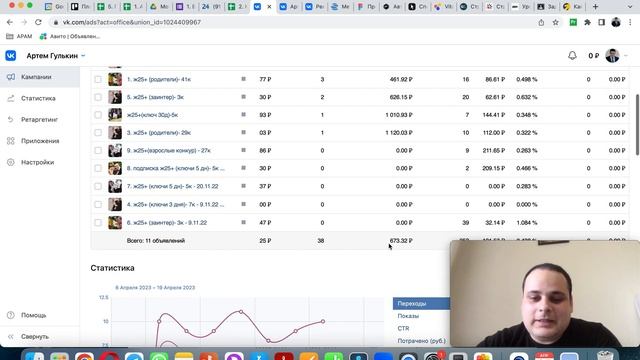Open the Extensions puzzle icon

click(x=587, y=22)
